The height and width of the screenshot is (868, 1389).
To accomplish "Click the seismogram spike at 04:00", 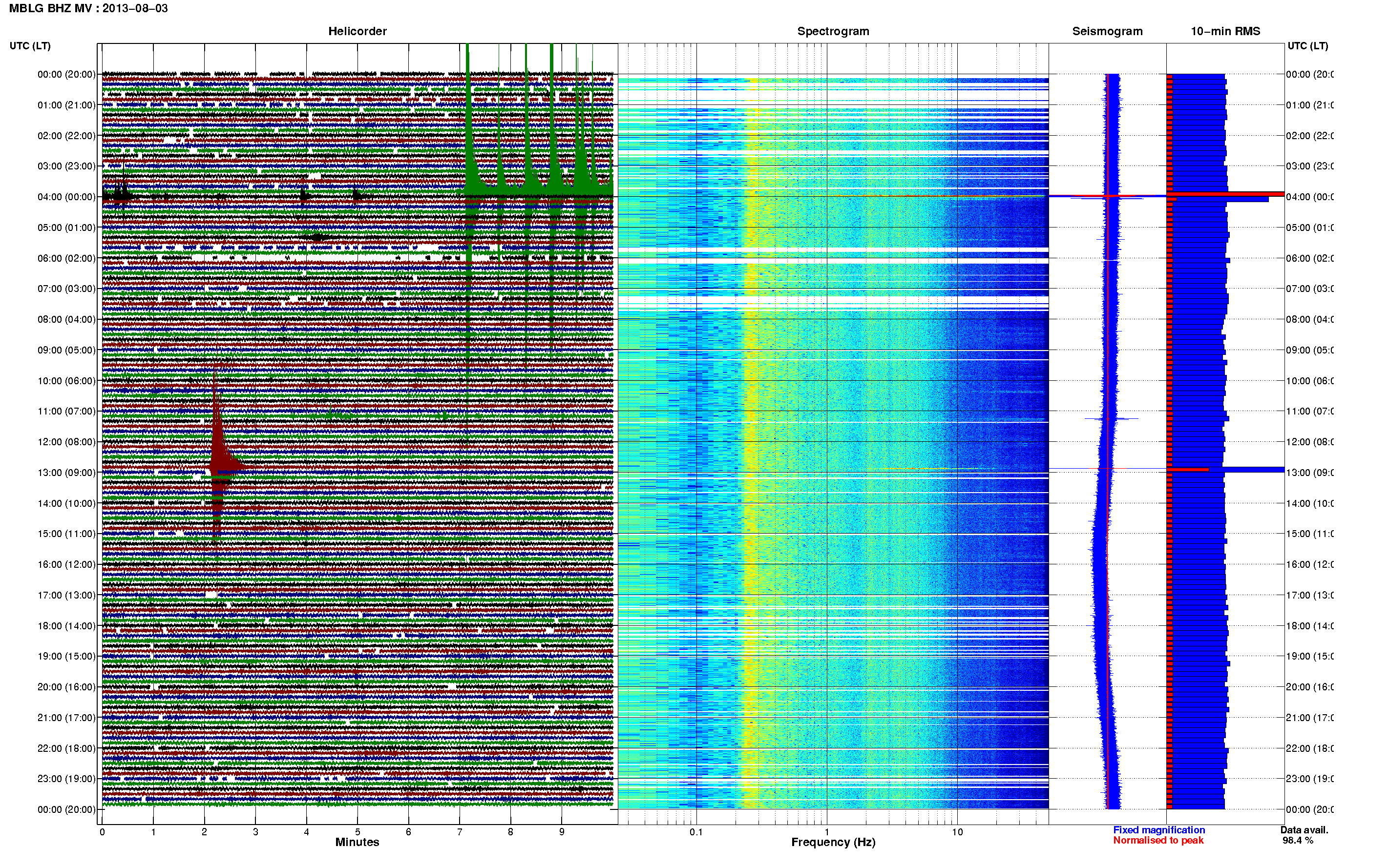I will 1107,197.
